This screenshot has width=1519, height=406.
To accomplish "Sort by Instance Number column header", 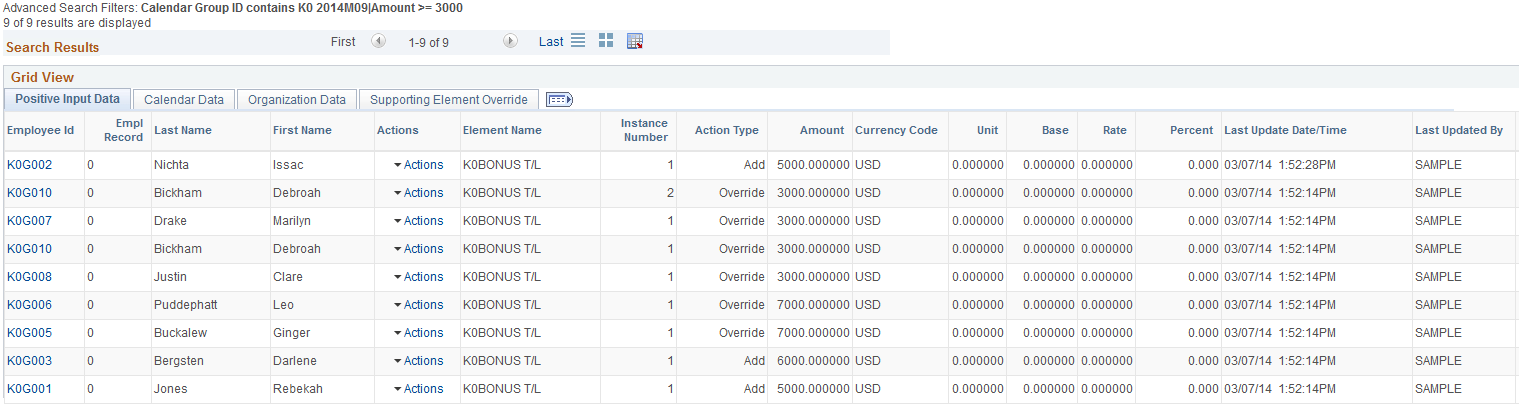I will 644,130.
